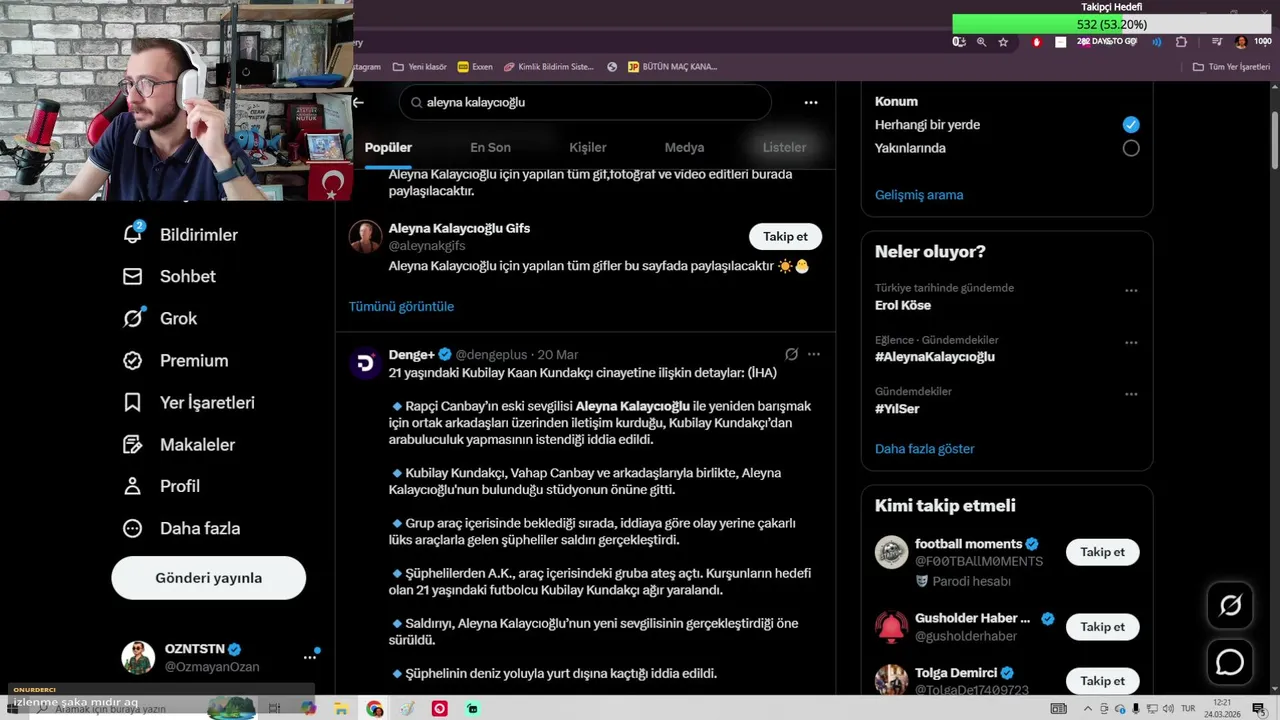Open Erol Köse trending topic
The height and width of the screenshot is (720, 1280).
pyautogui.click(x=903, y=305)
